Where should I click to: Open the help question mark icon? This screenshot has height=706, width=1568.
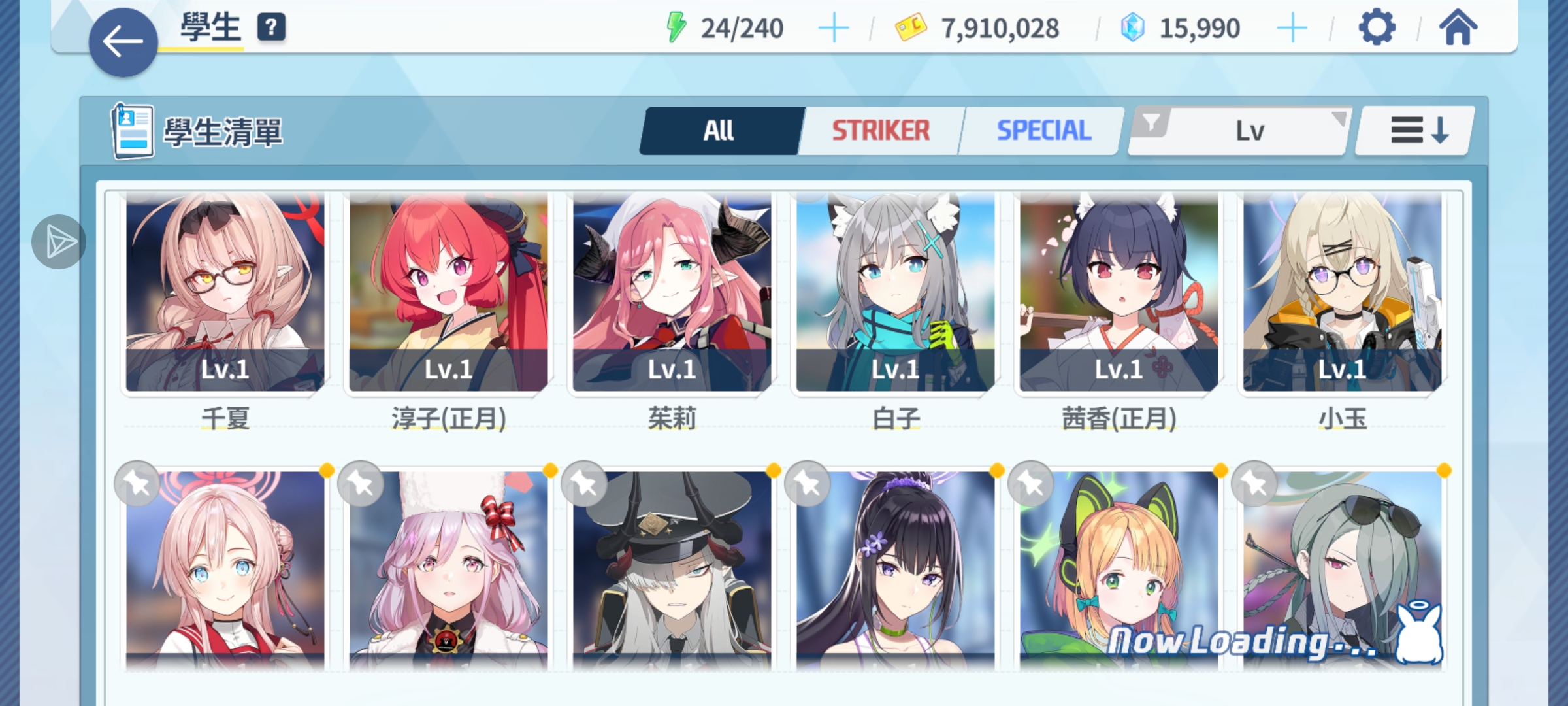click(x=271, y=27)
